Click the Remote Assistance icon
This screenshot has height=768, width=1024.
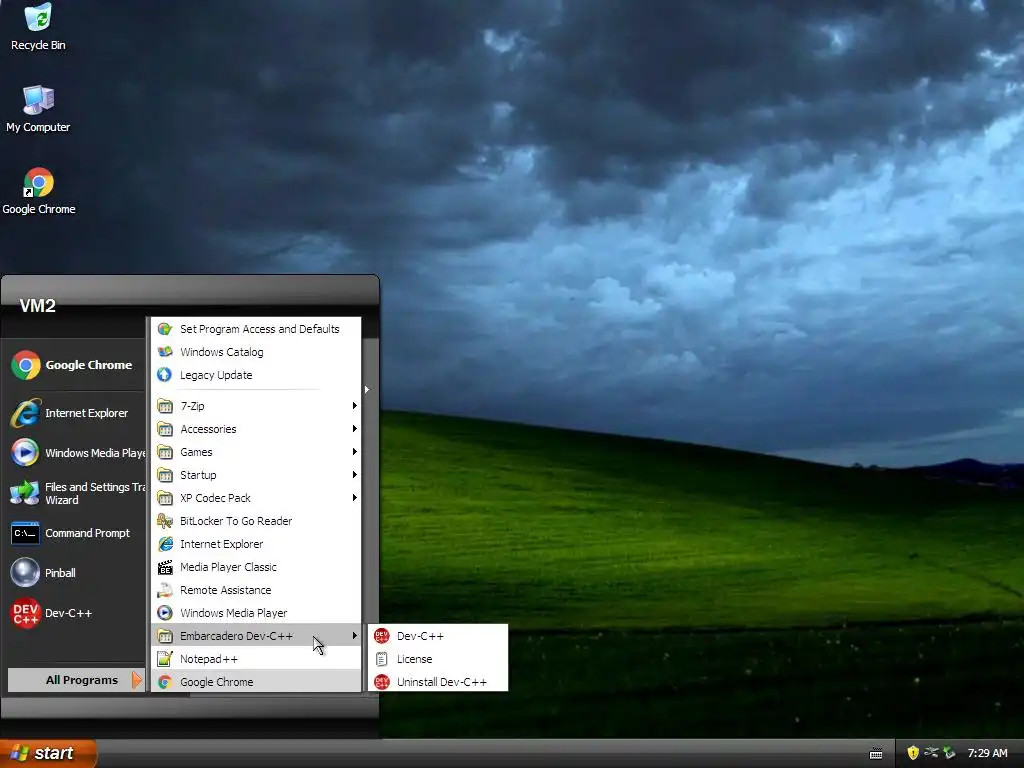click(x=165, y=590)
